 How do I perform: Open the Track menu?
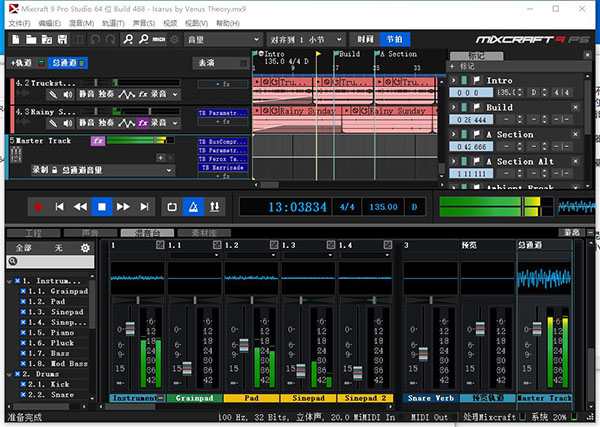click(113, 23)
